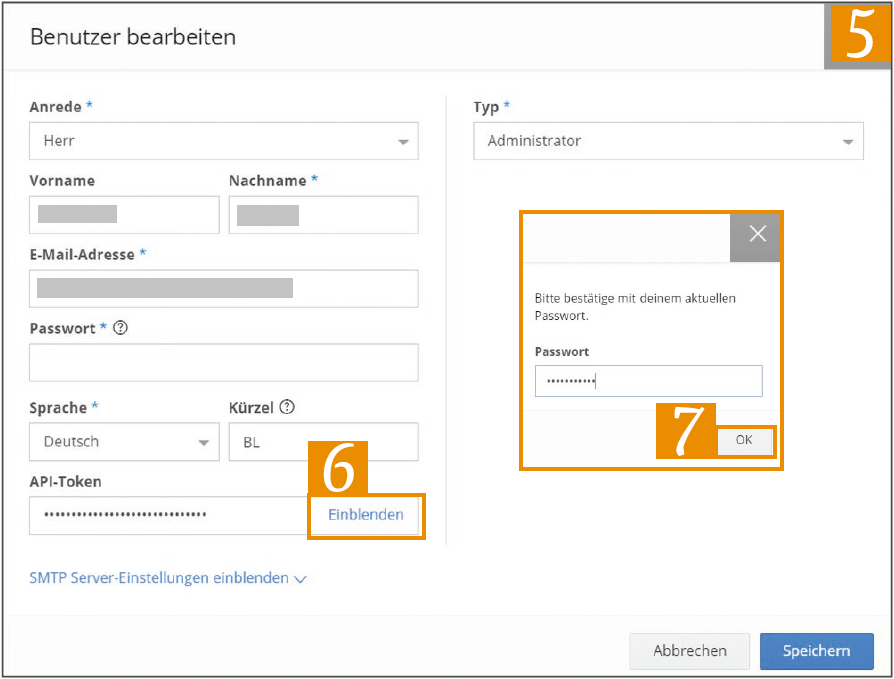Click the Benutzer bearbeiten title
This screenshot has height=679, width=894.
[133, 37]
